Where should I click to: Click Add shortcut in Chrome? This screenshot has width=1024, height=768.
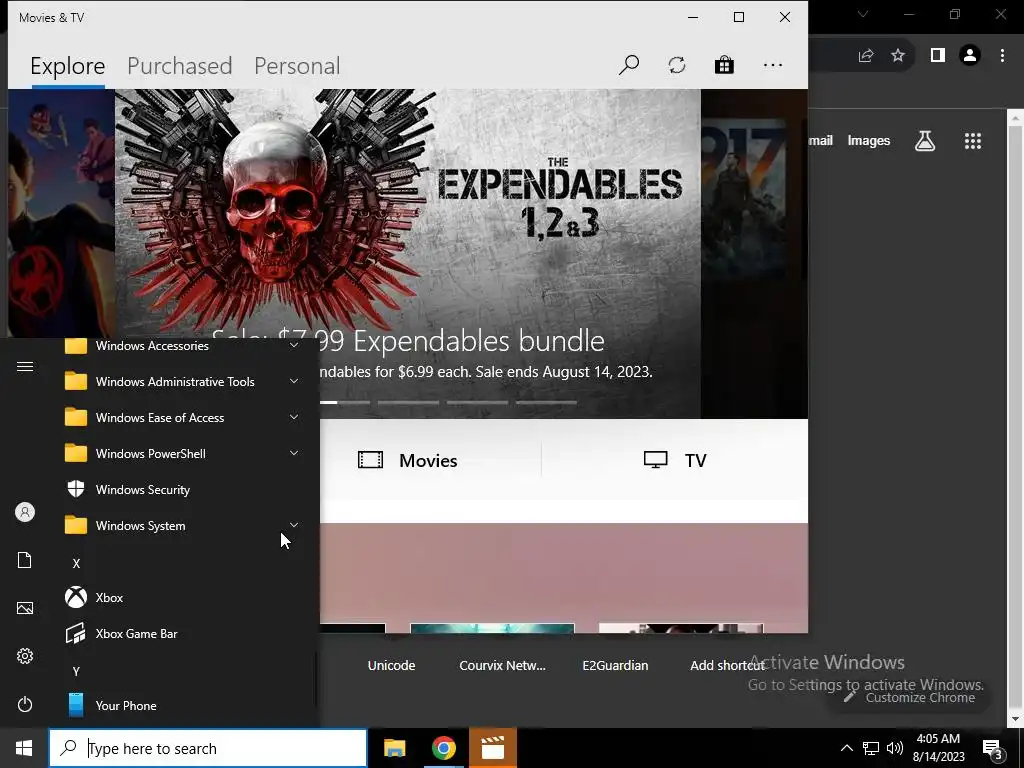728,665
